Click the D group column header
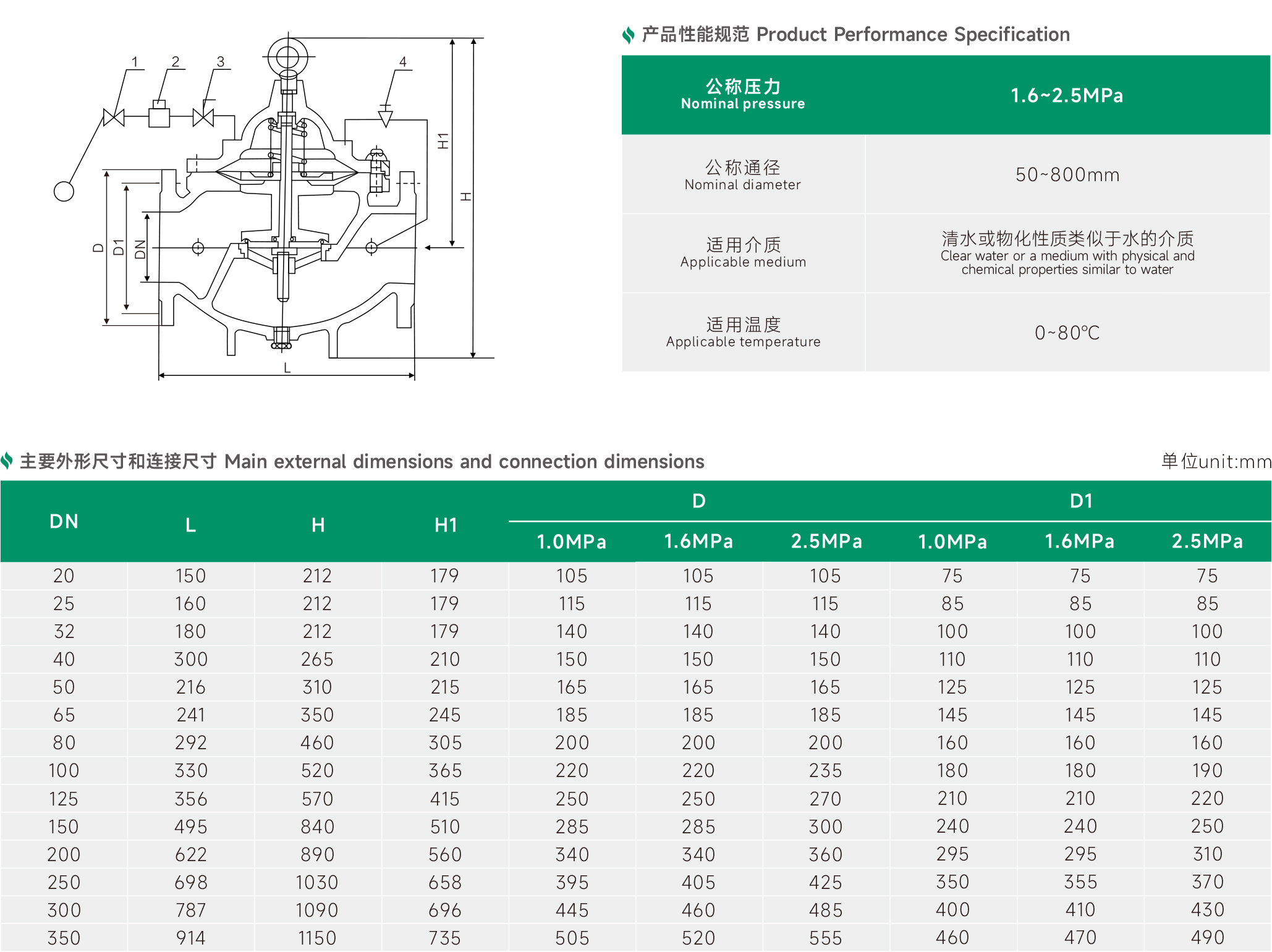This screenshot has height=952, width=1272. (698, 501)
